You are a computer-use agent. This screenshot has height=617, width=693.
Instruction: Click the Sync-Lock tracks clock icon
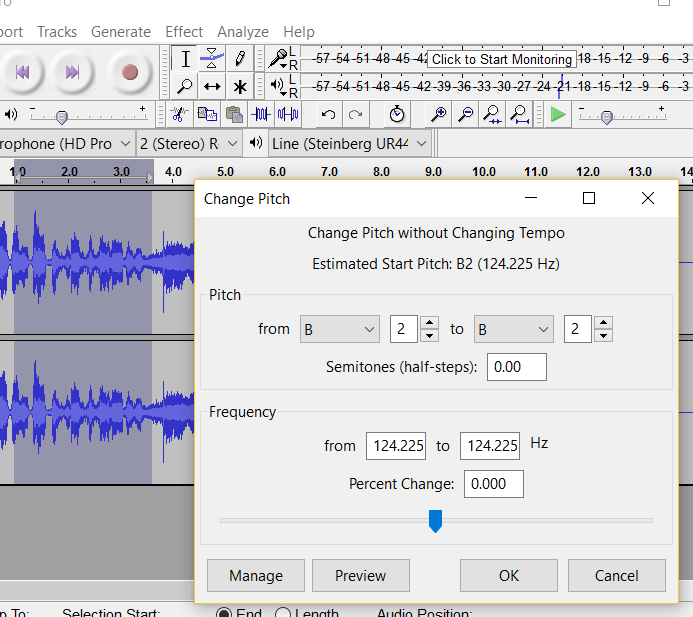pos(397,114)
